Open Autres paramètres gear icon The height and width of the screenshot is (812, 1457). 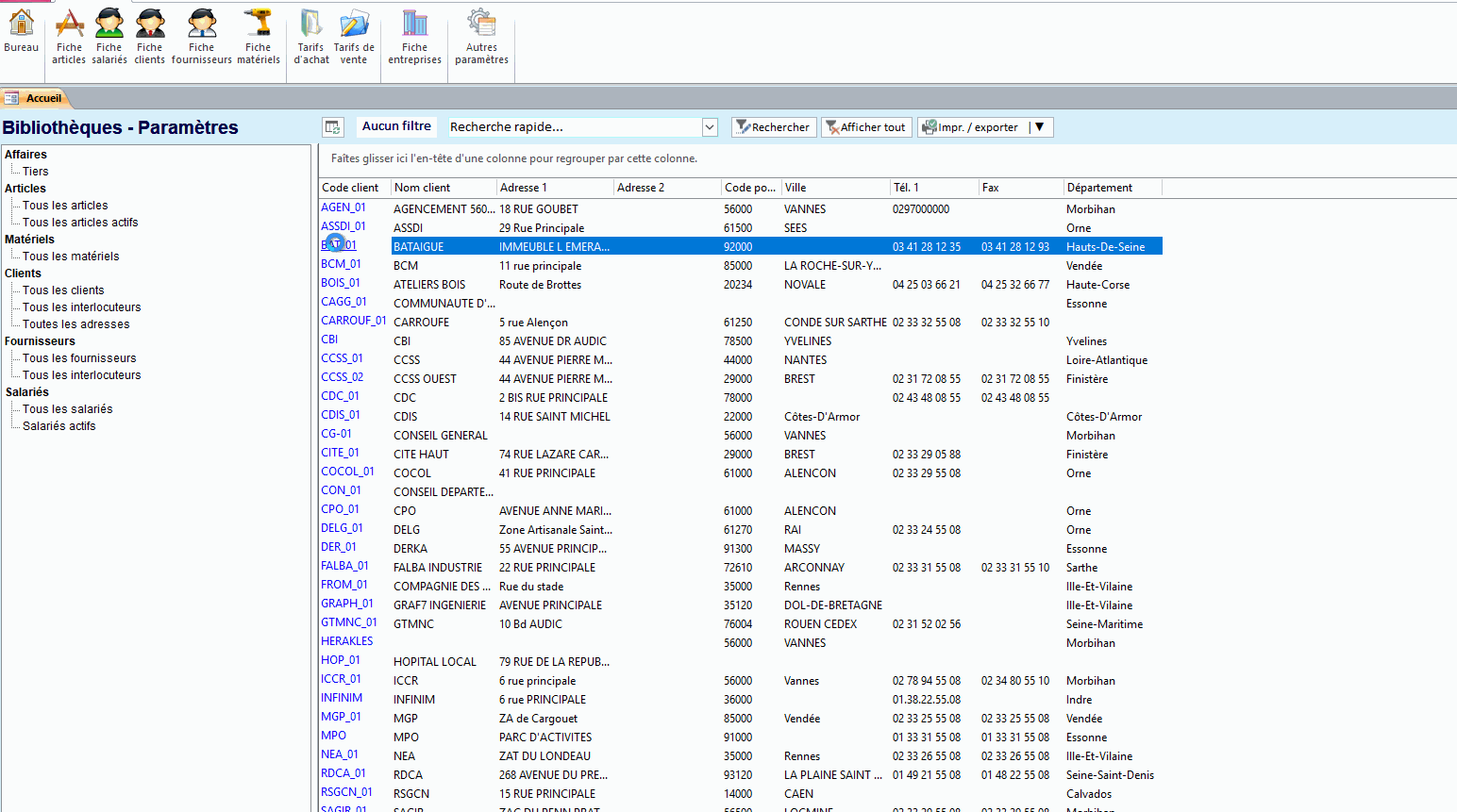[481, 36]
